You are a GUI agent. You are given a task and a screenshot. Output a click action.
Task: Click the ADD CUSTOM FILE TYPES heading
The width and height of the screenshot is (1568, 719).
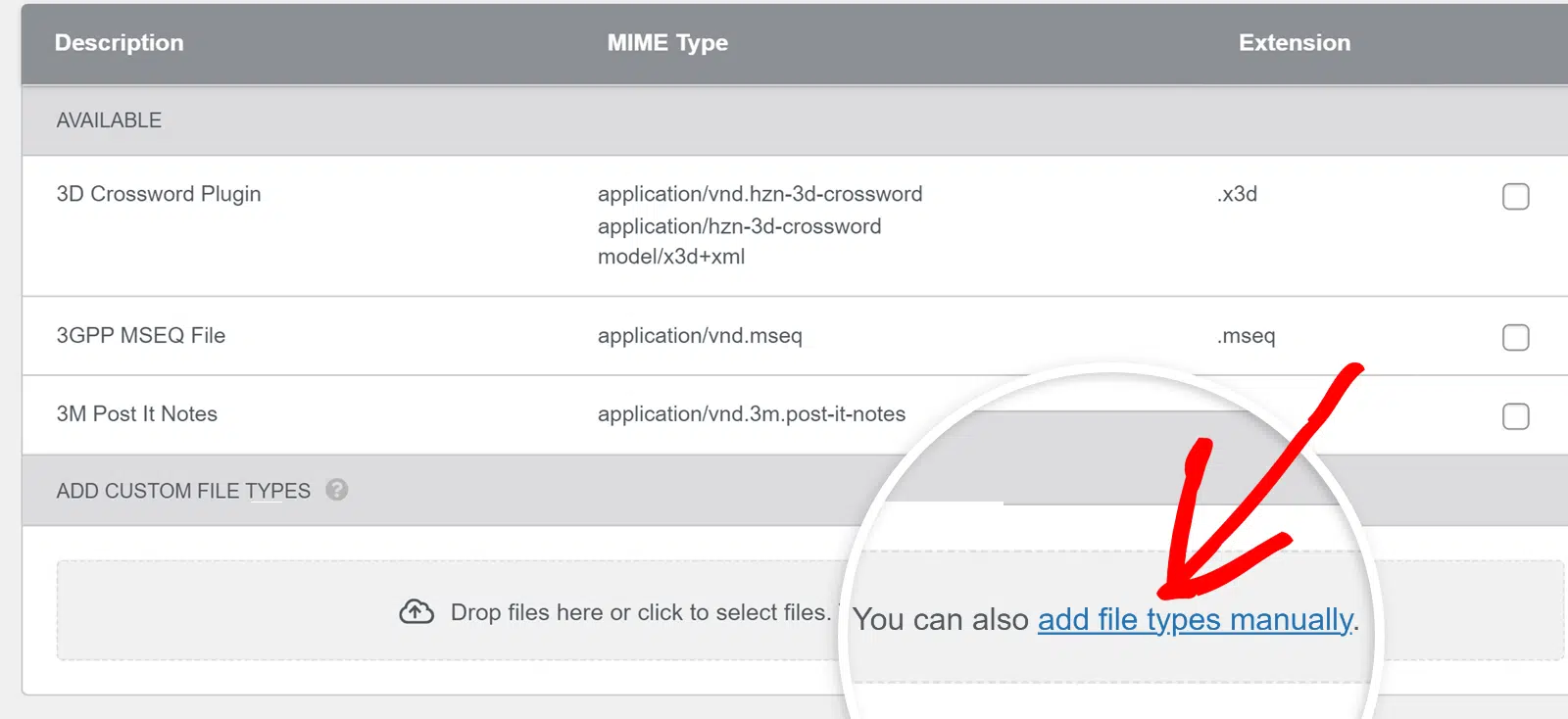[x=183, y=491]
